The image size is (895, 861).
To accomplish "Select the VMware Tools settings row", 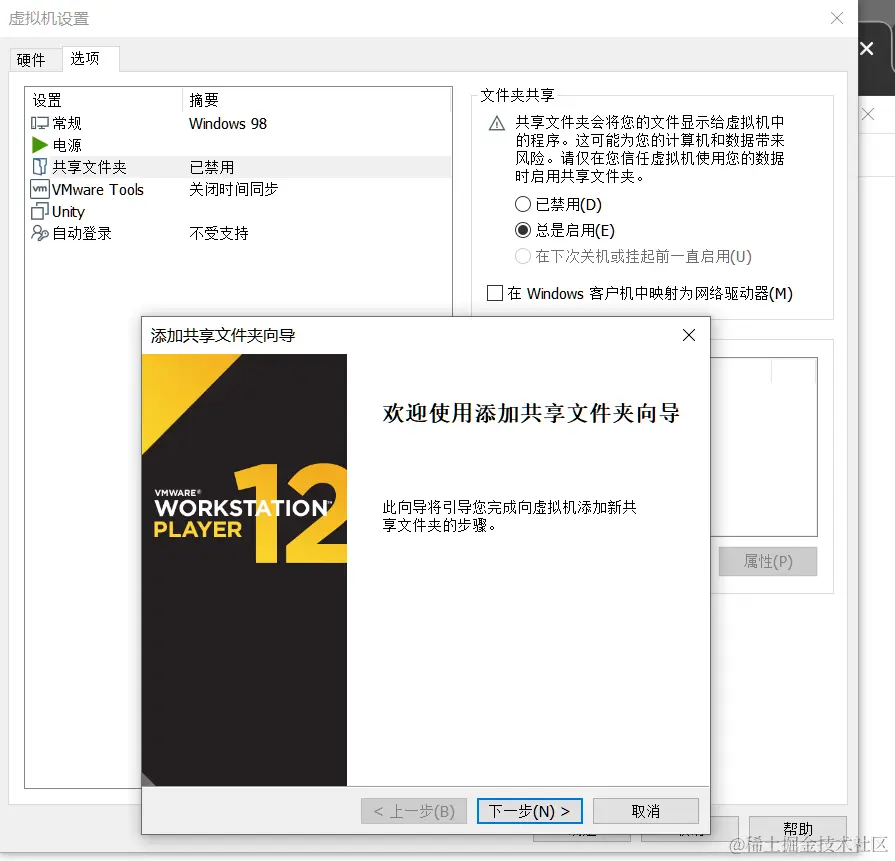I will coord(240,189).
